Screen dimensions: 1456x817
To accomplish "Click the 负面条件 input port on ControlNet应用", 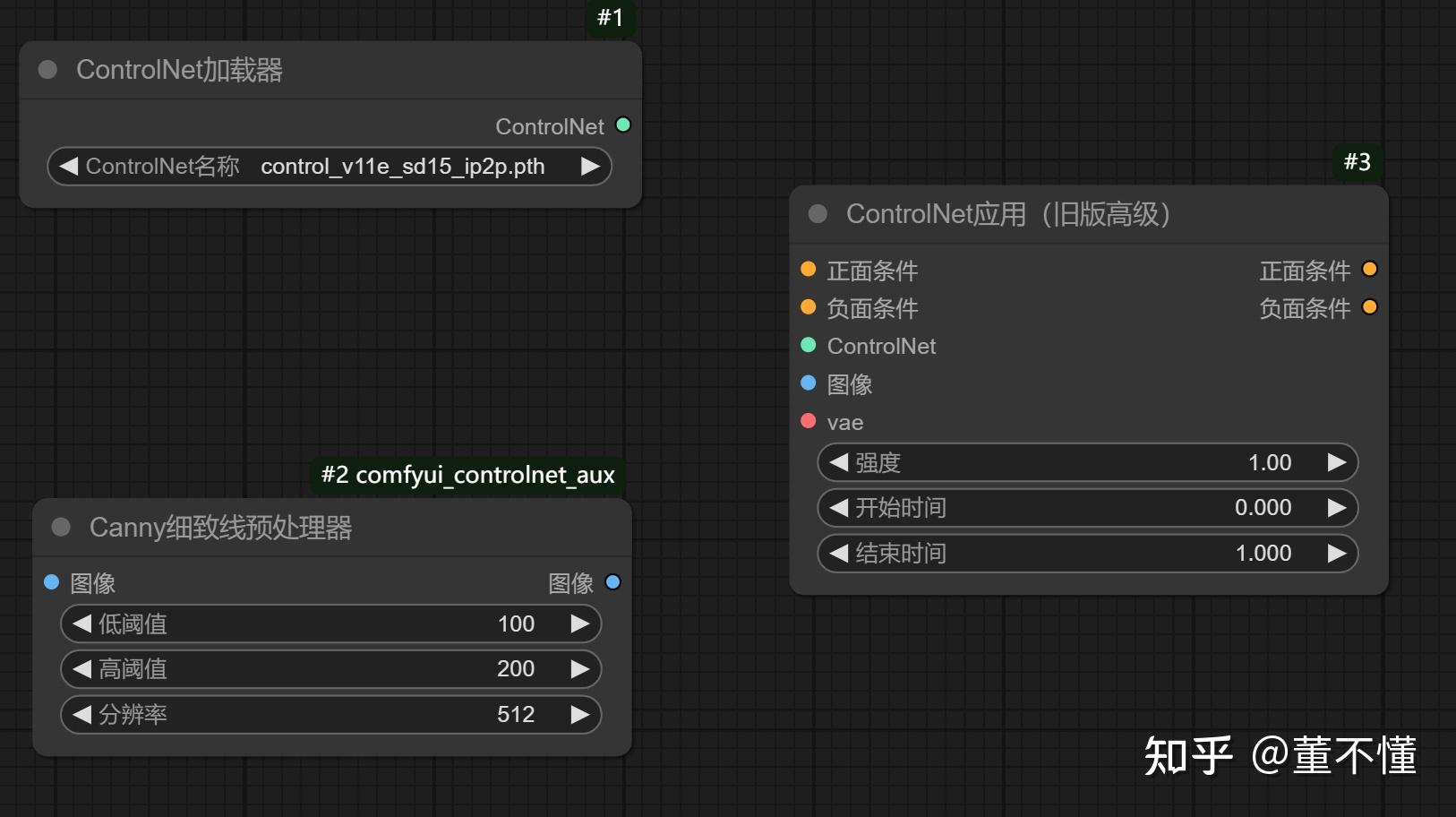I will point(809,307).
